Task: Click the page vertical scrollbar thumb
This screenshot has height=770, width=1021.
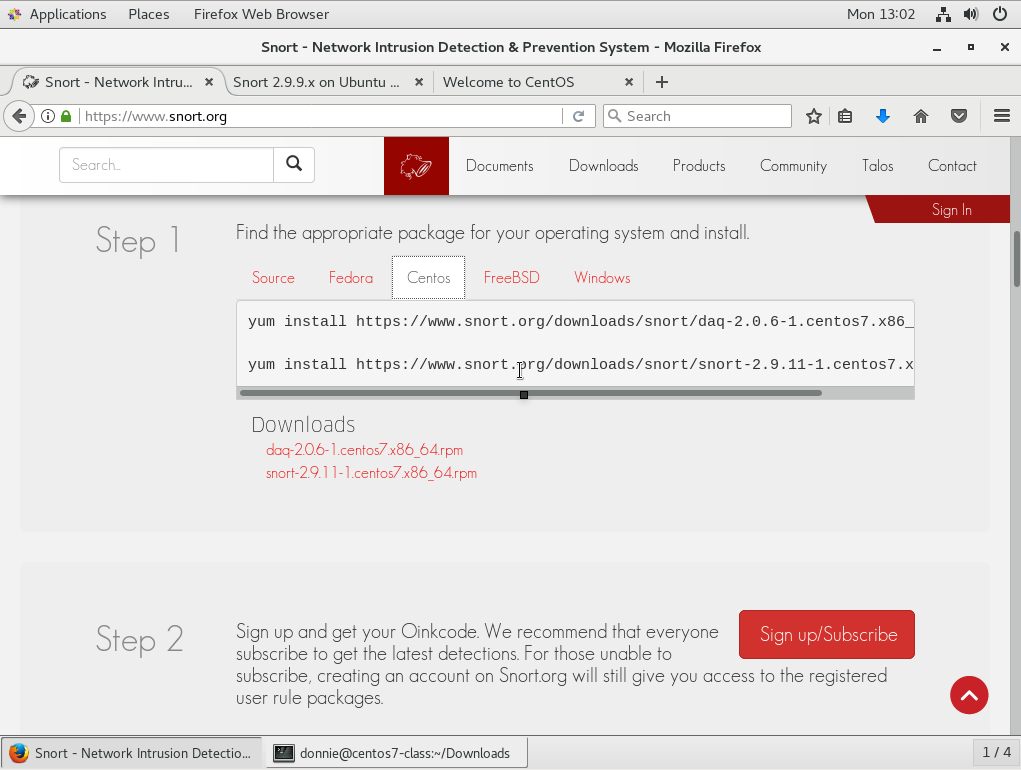Action: (1016, 258)
